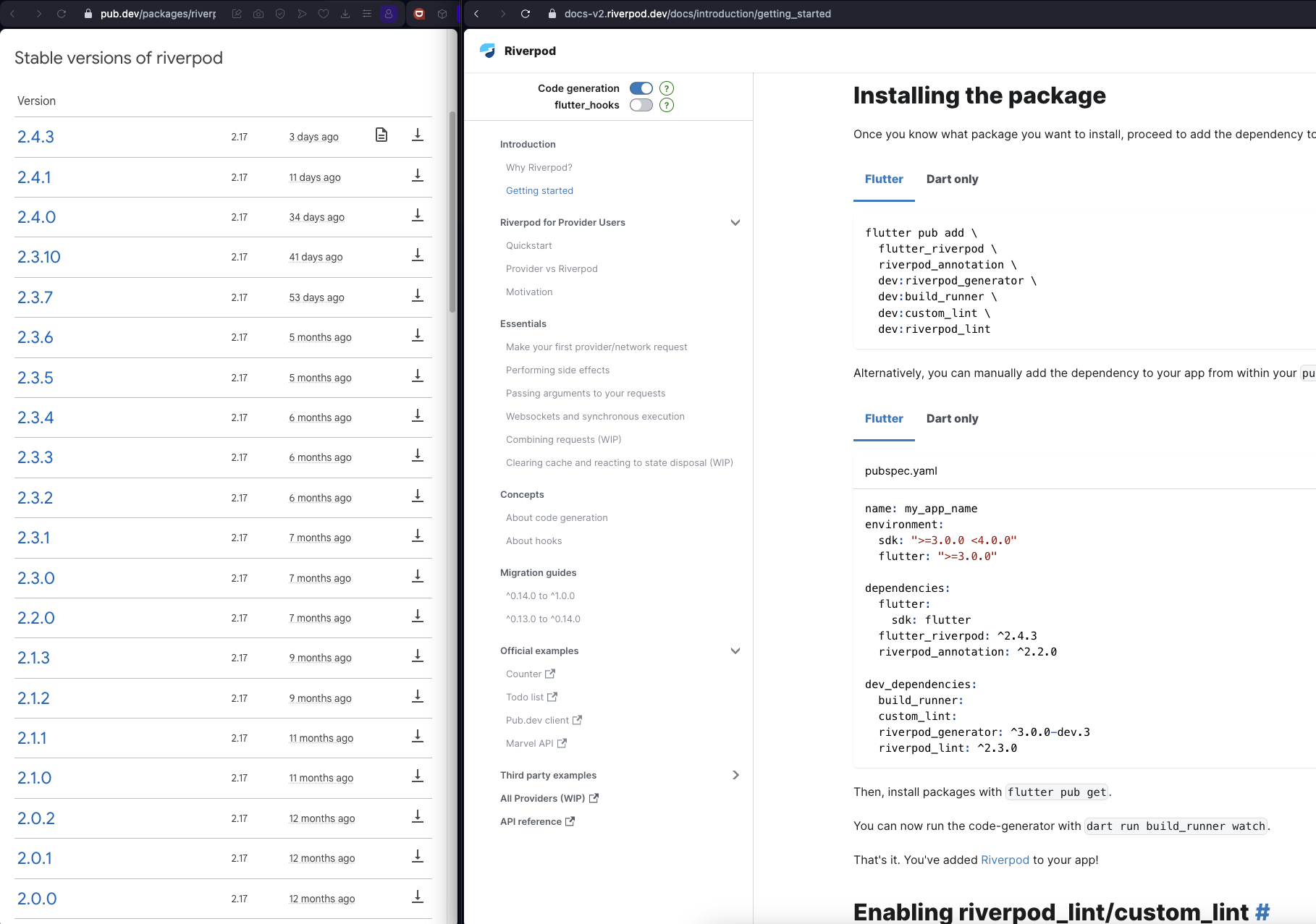Viewport: 1316px width, 924px height.
Task: Select the camera capture icon in the browser toolbar
Action: tap(258, 14)
